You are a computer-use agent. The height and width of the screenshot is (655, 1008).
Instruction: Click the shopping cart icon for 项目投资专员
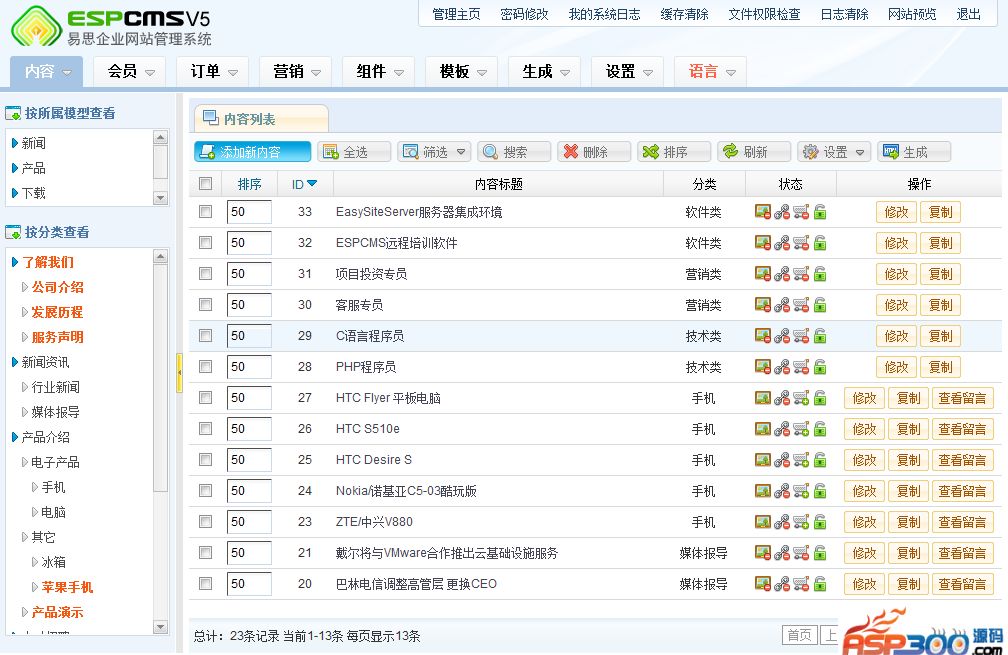801,274
